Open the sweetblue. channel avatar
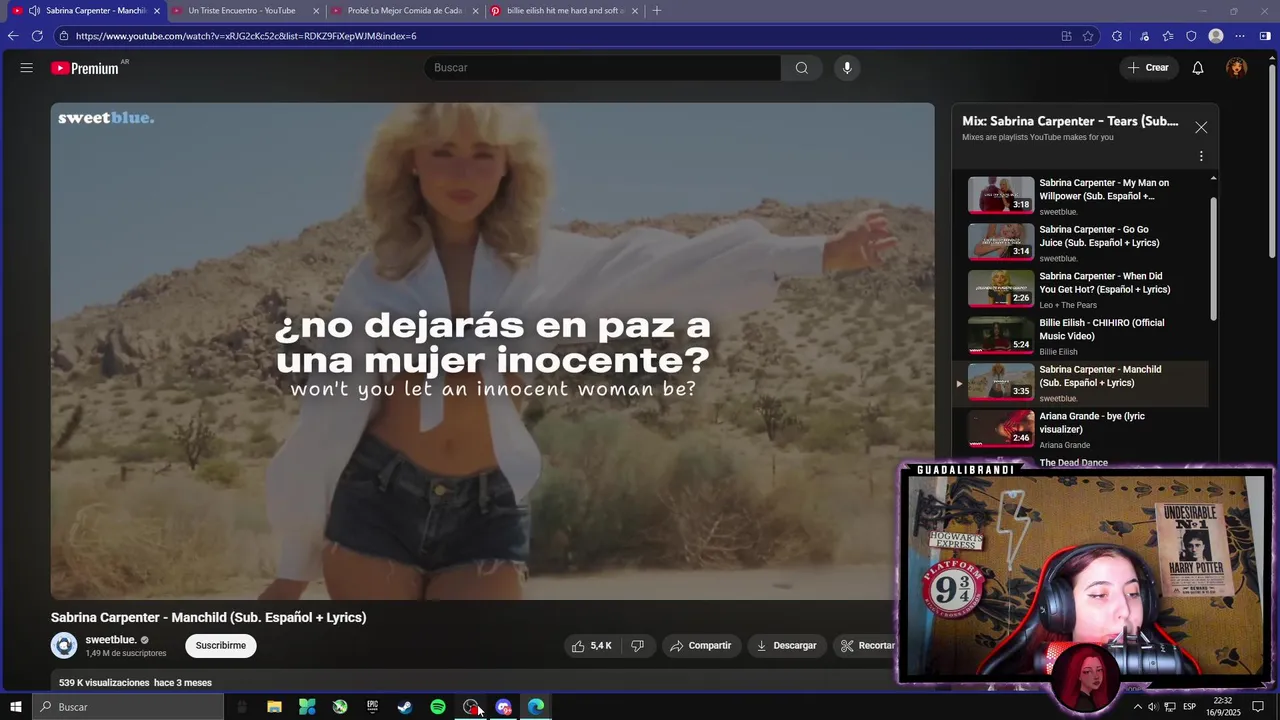1280x720 pixels. coord(64,646)
